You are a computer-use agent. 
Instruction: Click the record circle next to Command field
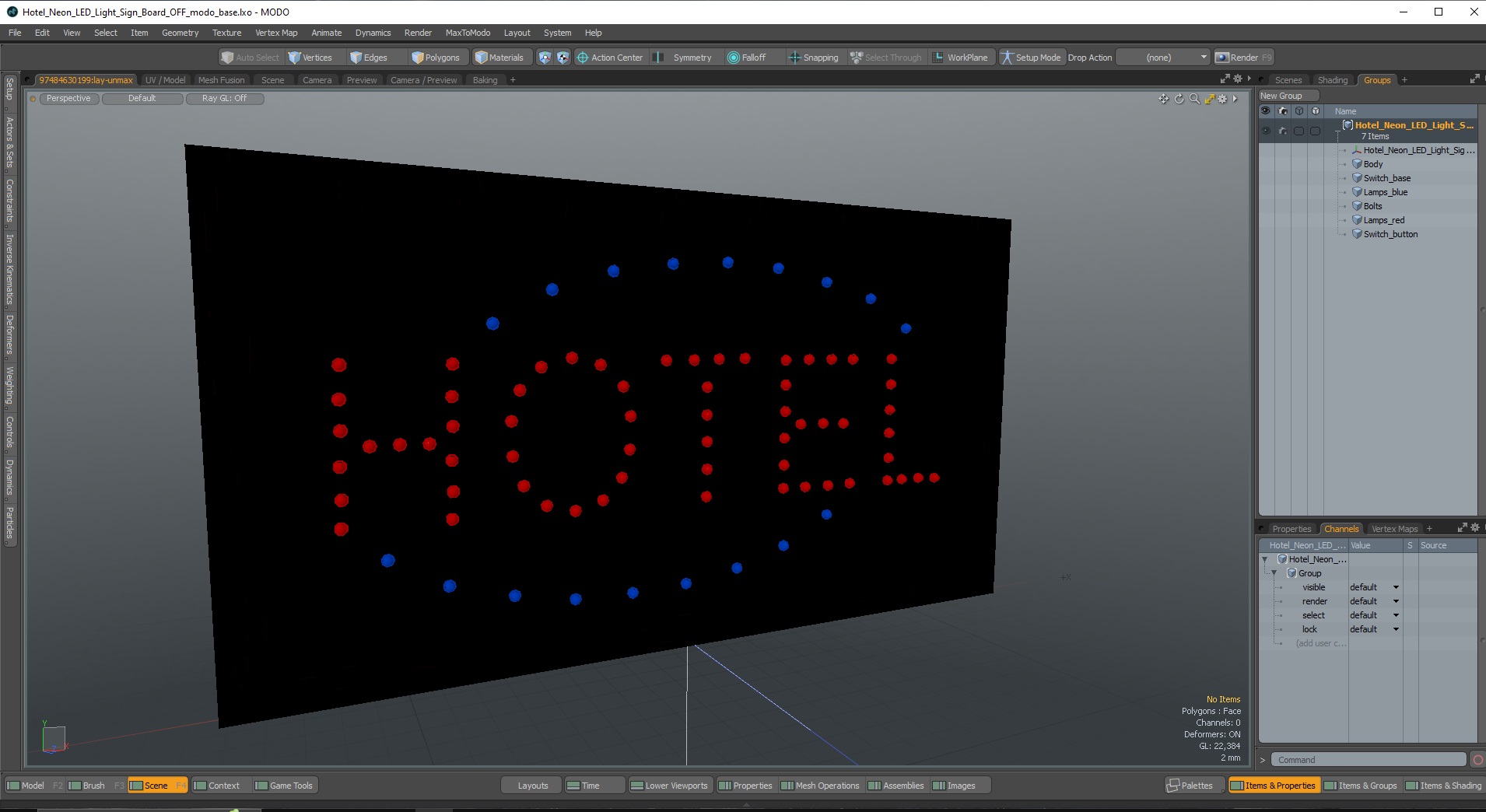(x=1478, y=760)
